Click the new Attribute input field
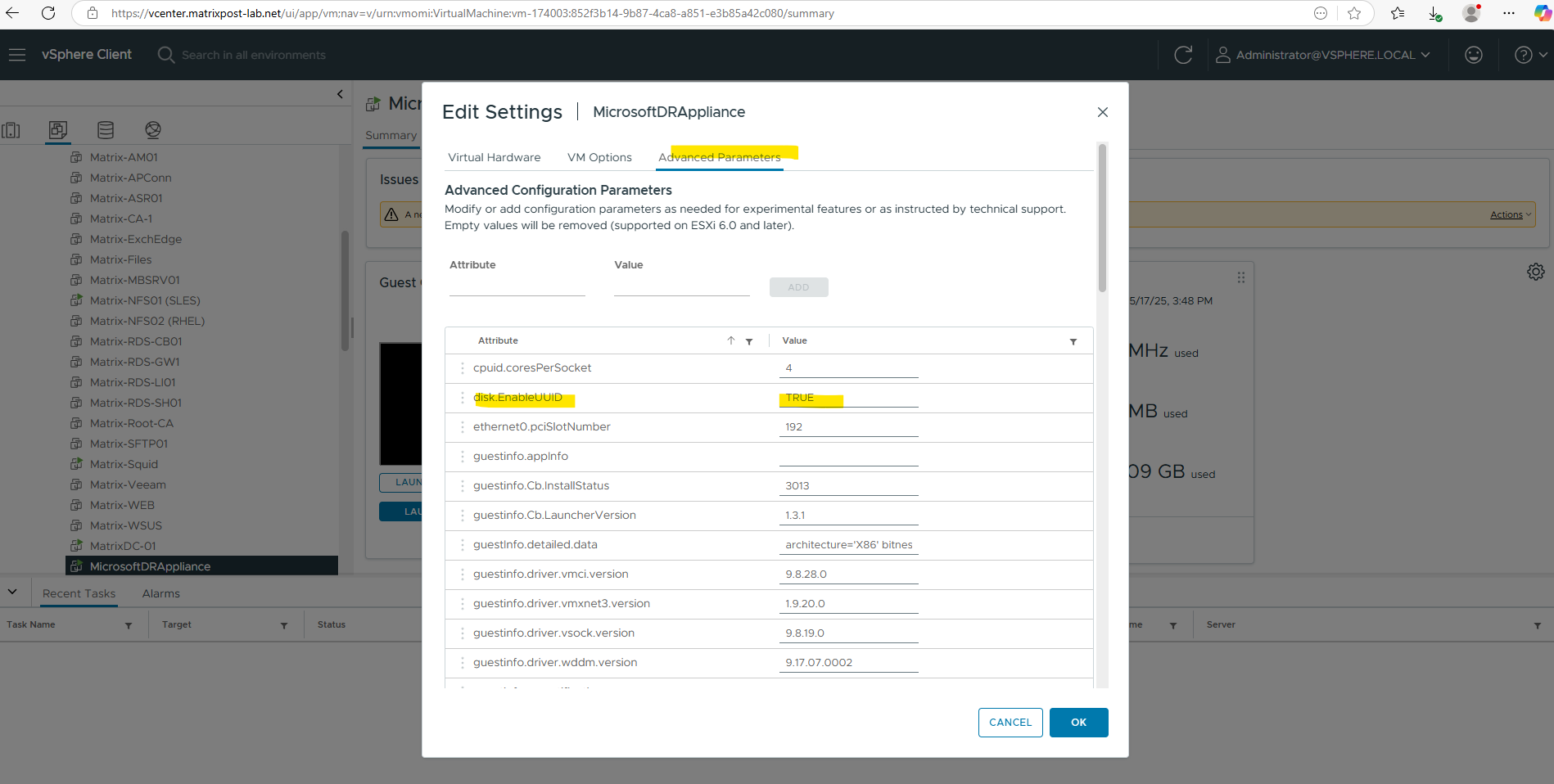The image size is (1554, 784). (517, 286)
